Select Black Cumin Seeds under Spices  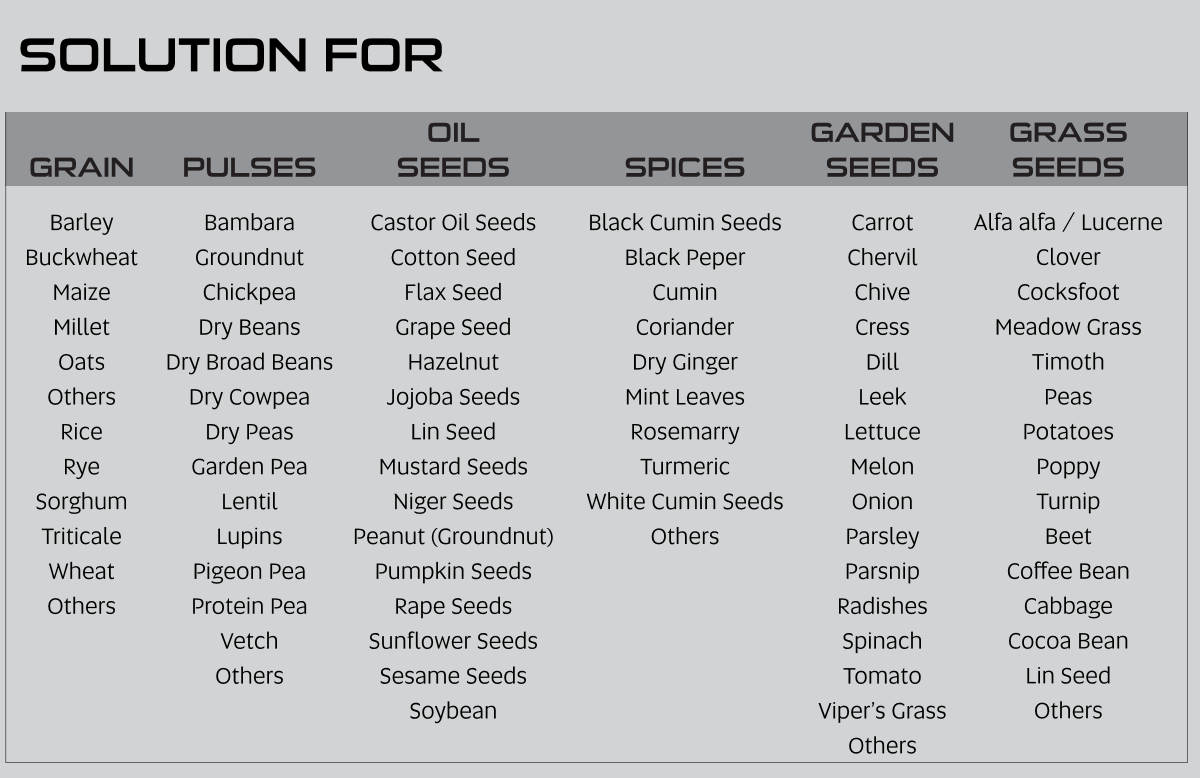pos(685,222)
